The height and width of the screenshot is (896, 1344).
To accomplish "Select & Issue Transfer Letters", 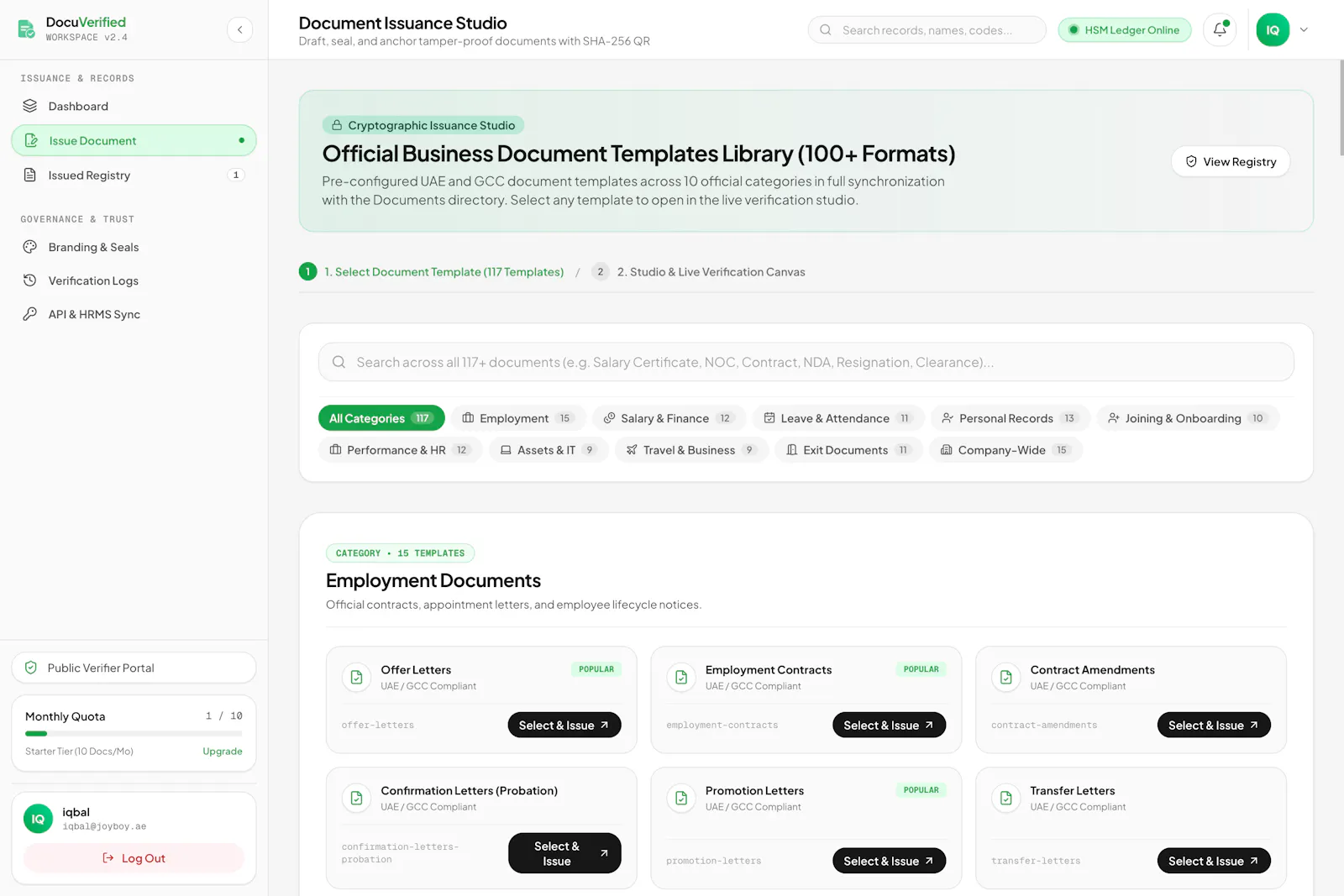I will coord(1214,861).
